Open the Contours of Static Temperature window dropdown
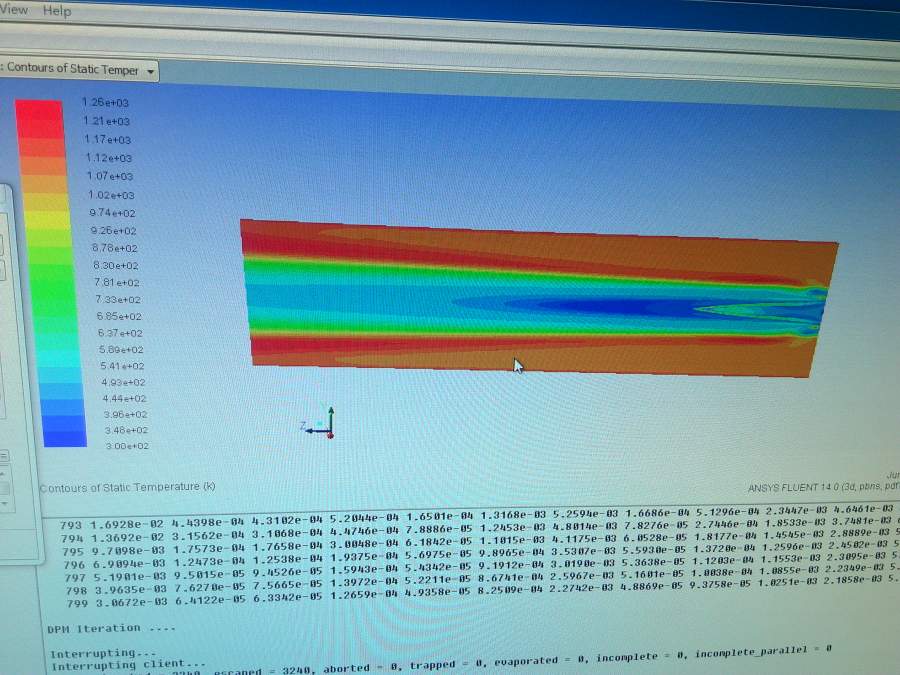The height and width of the screenshot is (675, 900). pos(150,72)
